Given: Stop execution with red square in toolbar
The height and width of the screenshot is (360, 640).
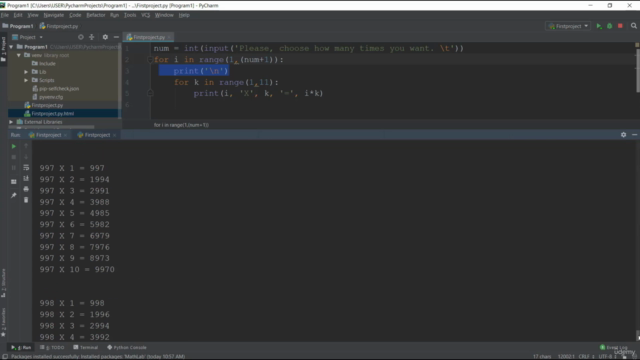Looking at the screenshot, I should coord(620,26).
